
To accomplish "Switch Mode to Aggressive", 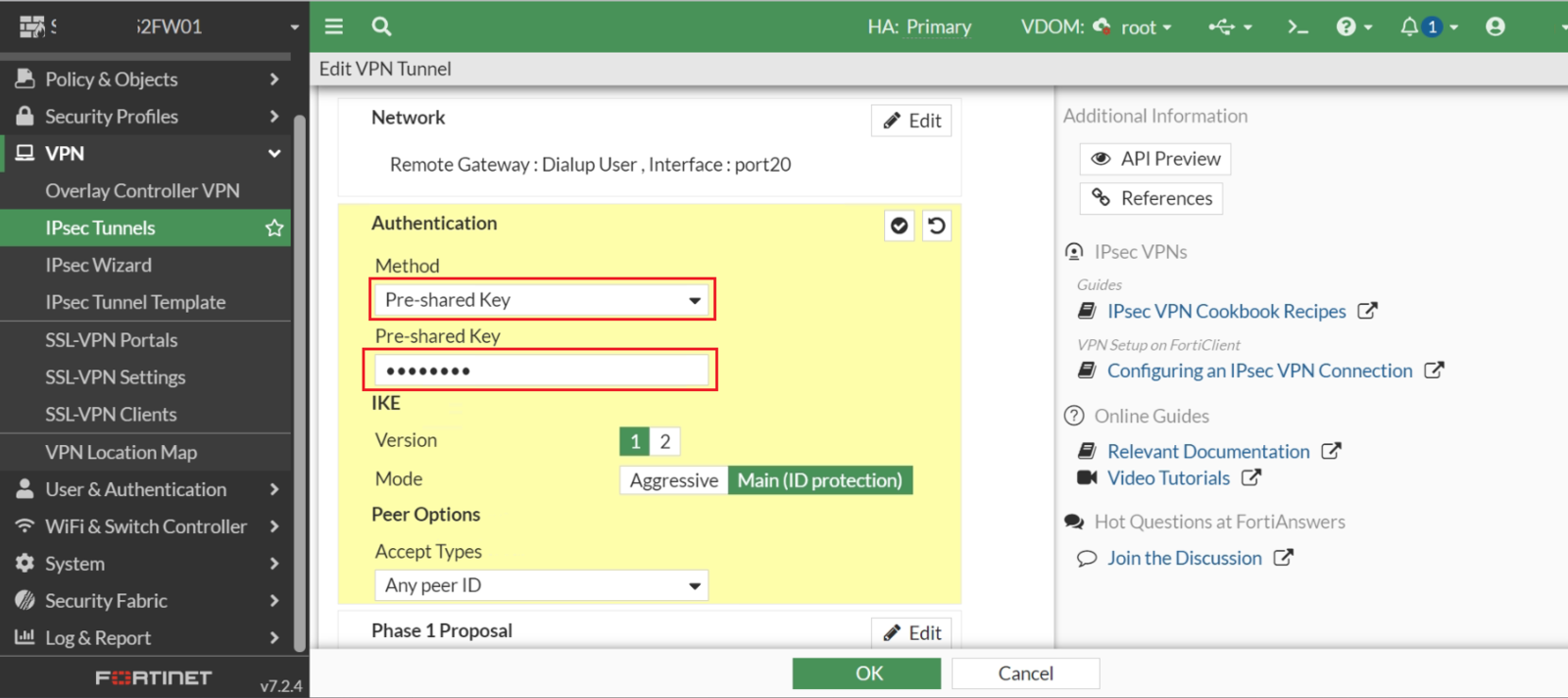I will click(673, 480).
